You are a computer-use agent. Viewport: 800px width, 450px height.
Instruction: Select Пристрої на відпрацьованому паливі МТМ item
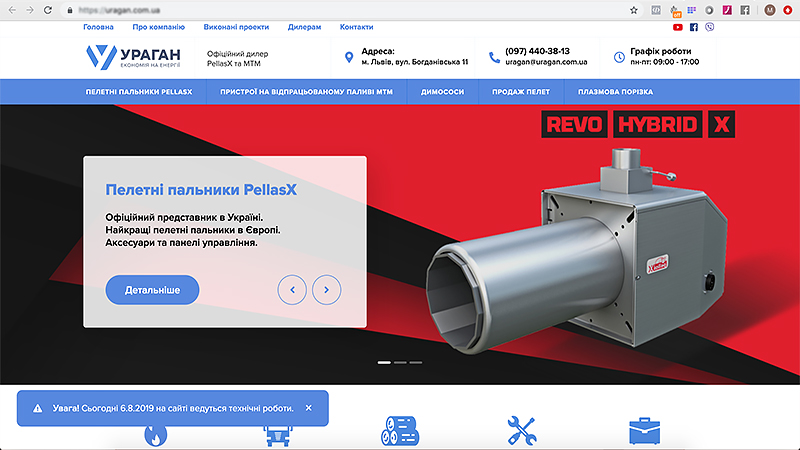coord(307,92)
